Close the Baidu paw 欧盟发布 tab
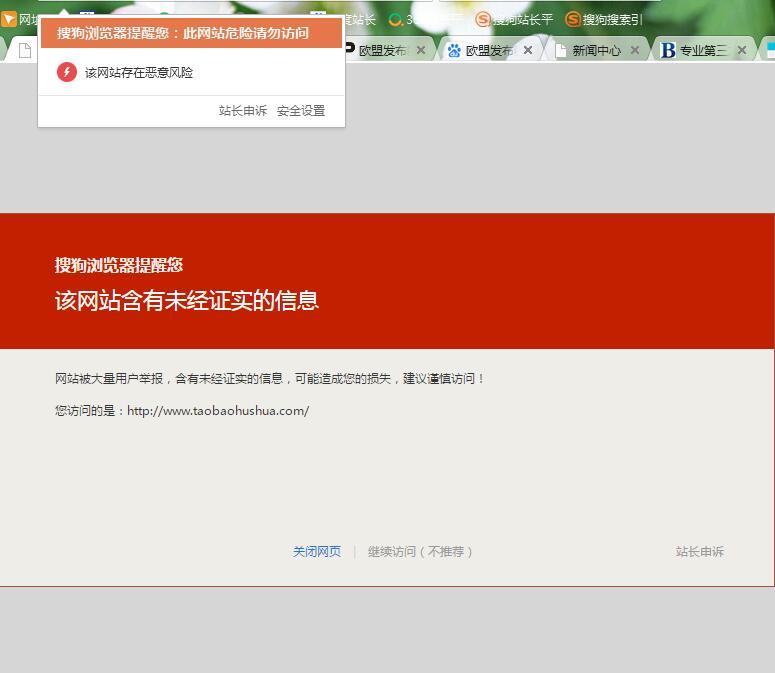The image size is (775, 673). click(528, 50)
